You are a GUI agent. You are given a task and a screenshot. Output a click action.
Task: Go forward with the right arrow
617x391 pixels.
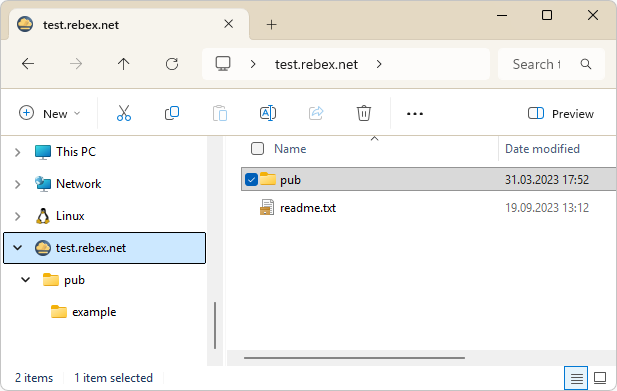pos(76,64)
